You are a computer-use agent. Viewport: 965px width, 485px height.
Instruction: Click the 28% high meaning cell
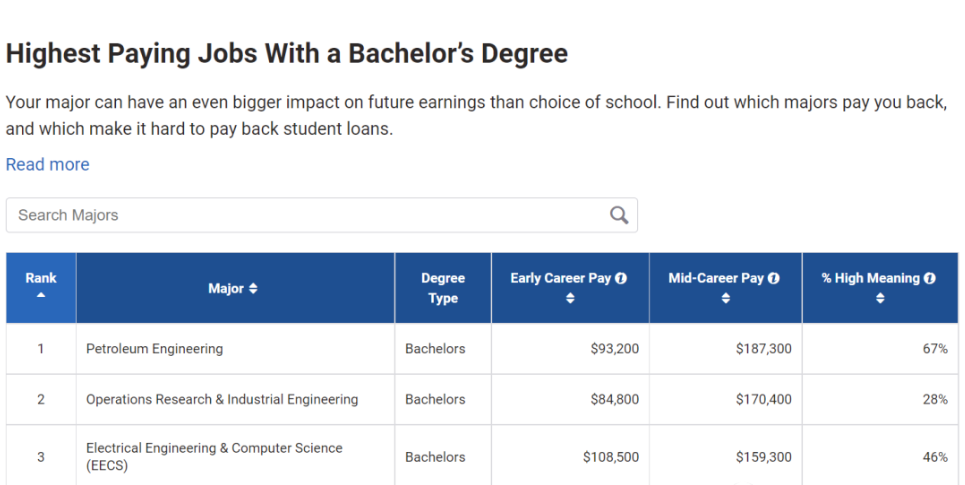pyautogui.click(x=935, y=399)
